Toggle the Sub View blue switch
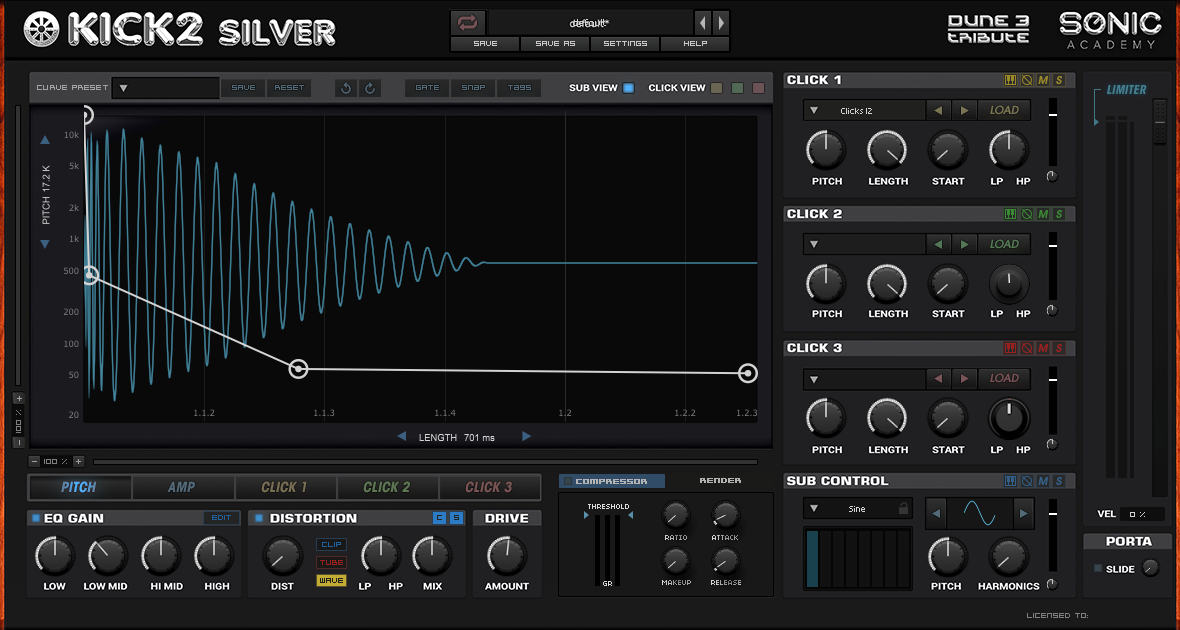 628,88
